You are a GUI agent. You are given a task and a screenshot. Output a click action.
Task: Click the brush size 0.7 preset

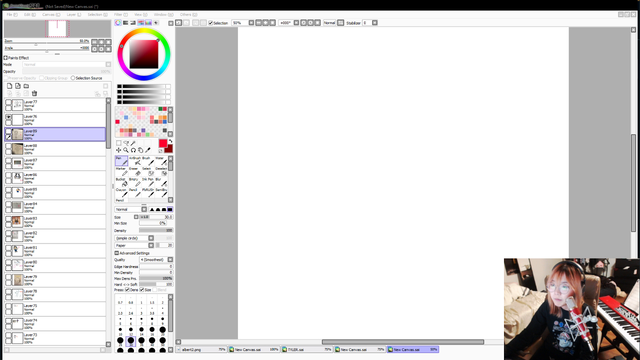120,300
